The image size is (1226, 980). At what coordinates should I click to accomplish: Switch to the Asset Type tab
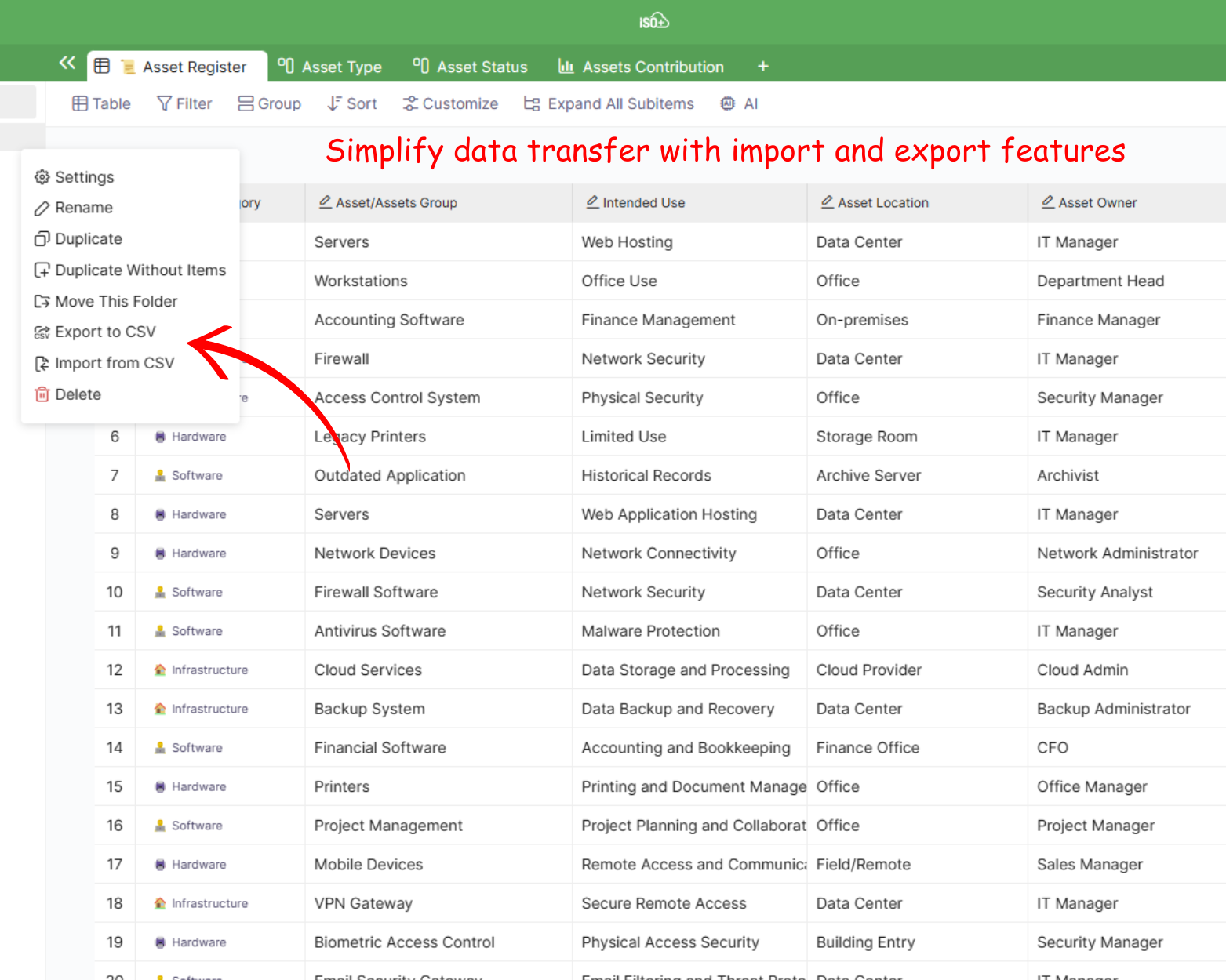[x=330, y=67]
